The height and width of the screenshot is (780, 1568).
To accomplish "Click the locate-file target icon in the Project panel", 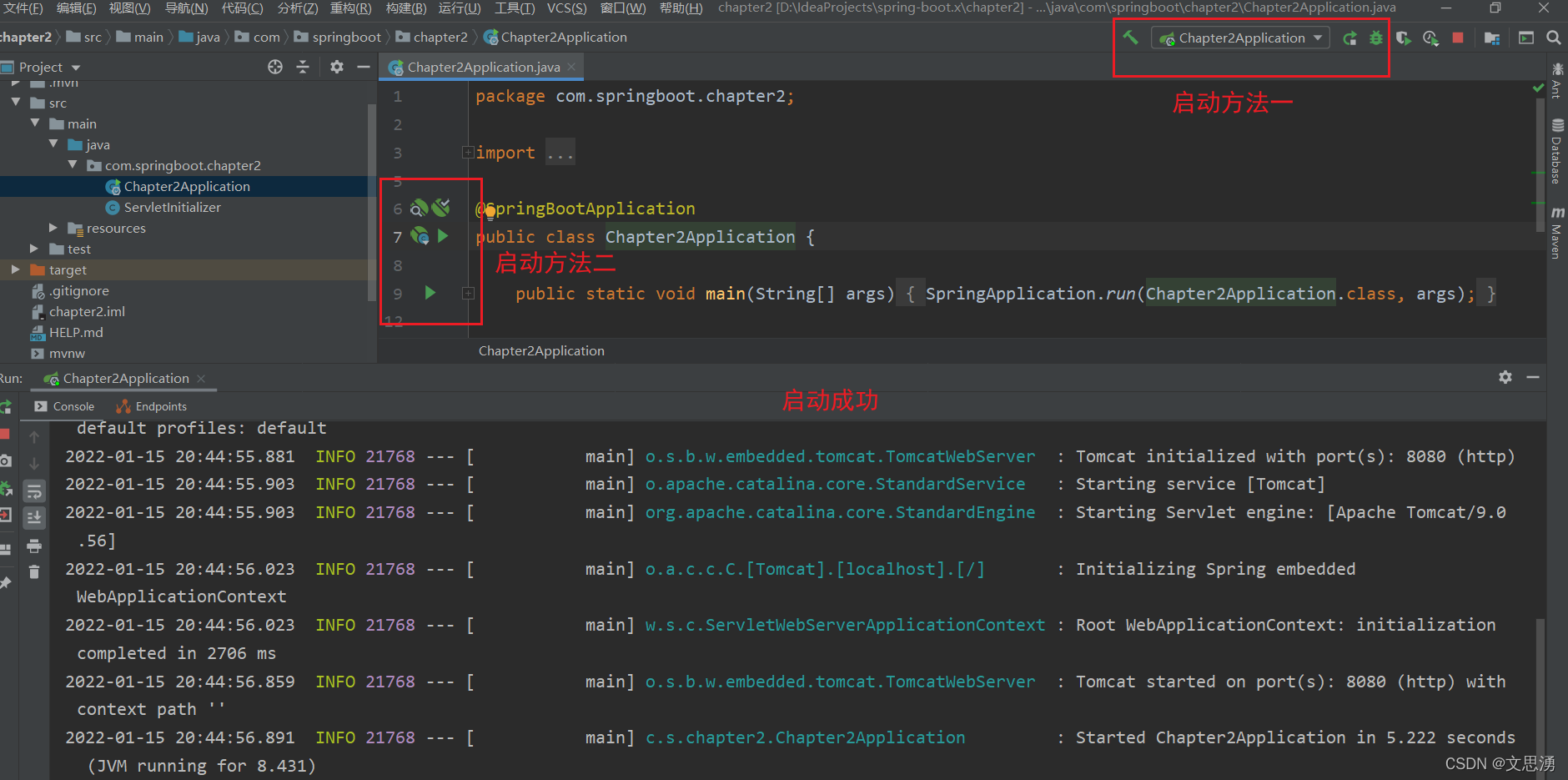I will [x=275, y=67].
